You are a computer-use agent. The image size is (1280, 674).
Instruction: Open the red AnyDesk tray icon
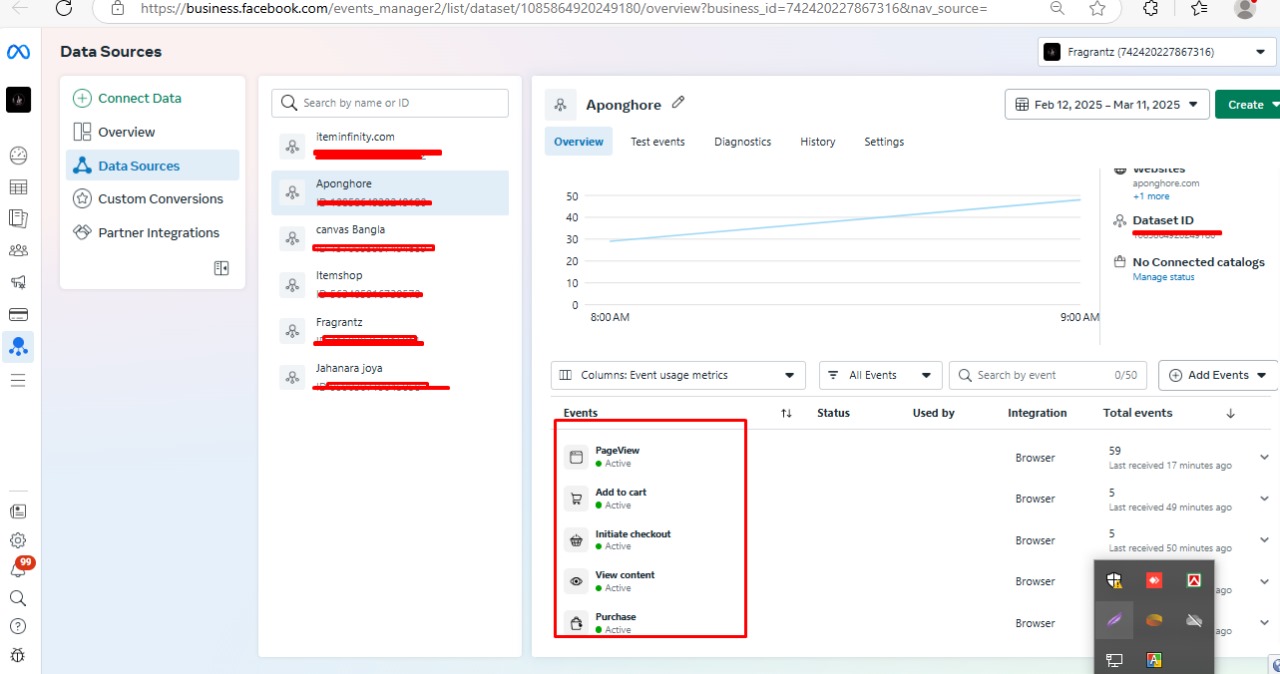tap(1154, 580)
